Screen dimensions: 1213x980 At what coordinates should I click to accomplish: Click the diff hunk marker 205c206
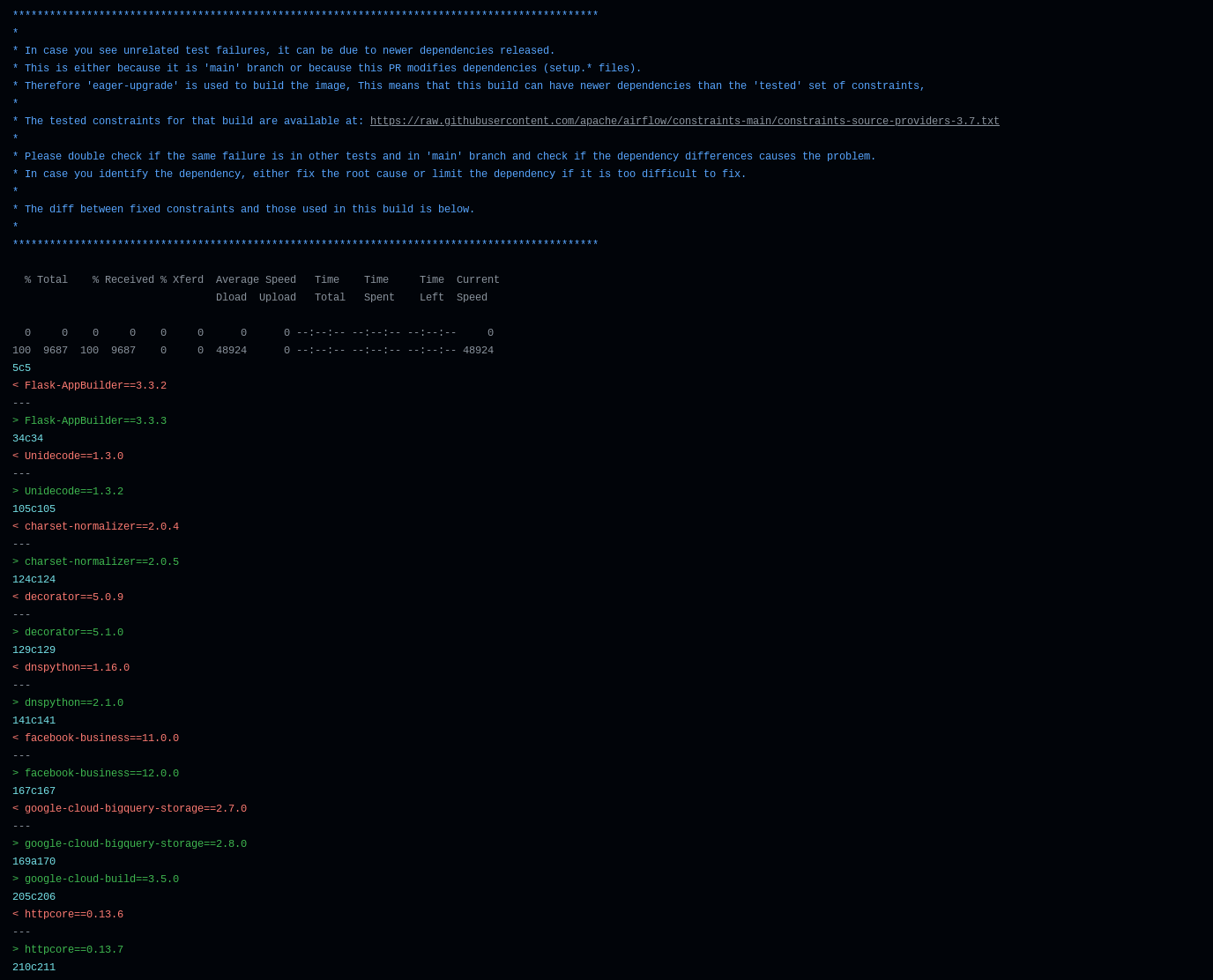33,897
